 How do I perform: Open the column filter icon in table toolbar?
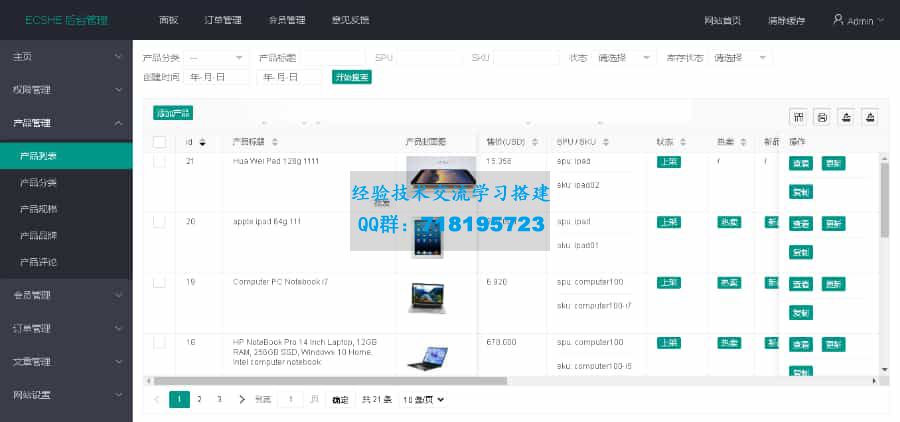pyautogui.click(x=797, y=117)
